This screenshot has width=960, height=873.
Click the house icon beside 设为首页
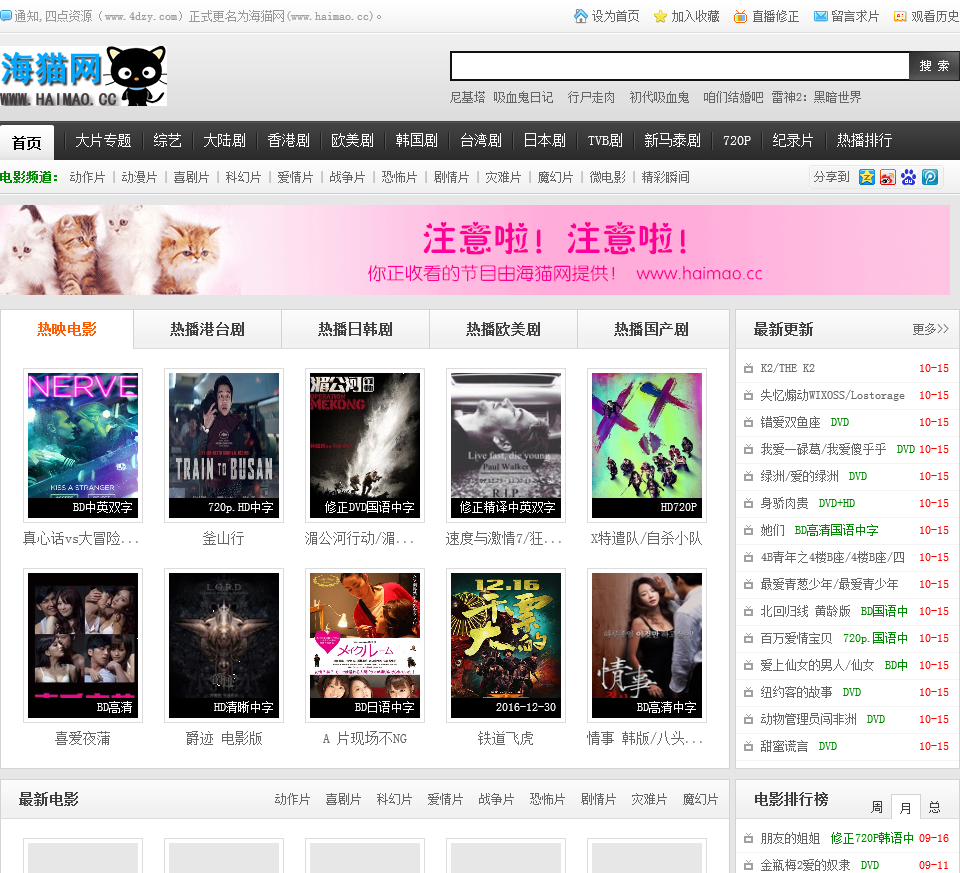pos(580,16)
